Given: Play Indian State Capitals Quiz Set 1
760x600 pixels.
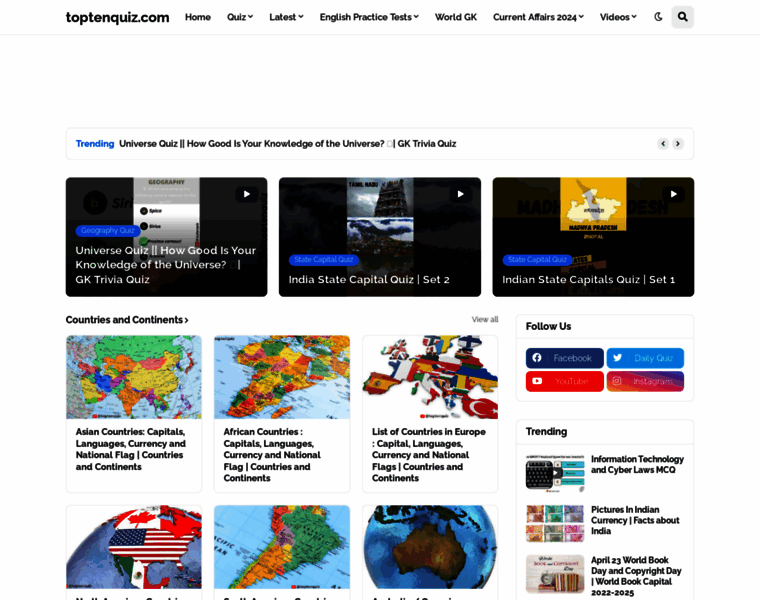Looking at the screenshot, I should coord(673,194).
